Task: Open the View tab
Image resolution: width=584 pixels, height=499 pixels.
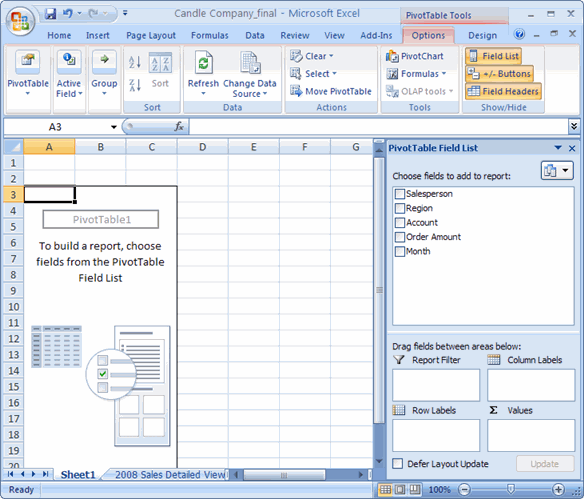Action: pos(334,35)
